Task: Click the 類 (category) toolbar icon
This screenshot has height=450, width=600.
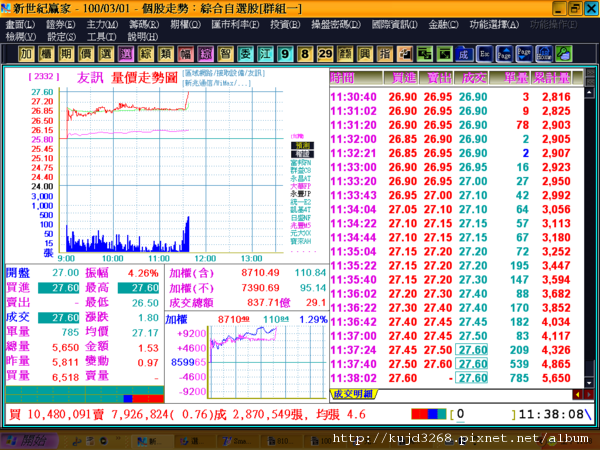Action: [x=165, y=54]
